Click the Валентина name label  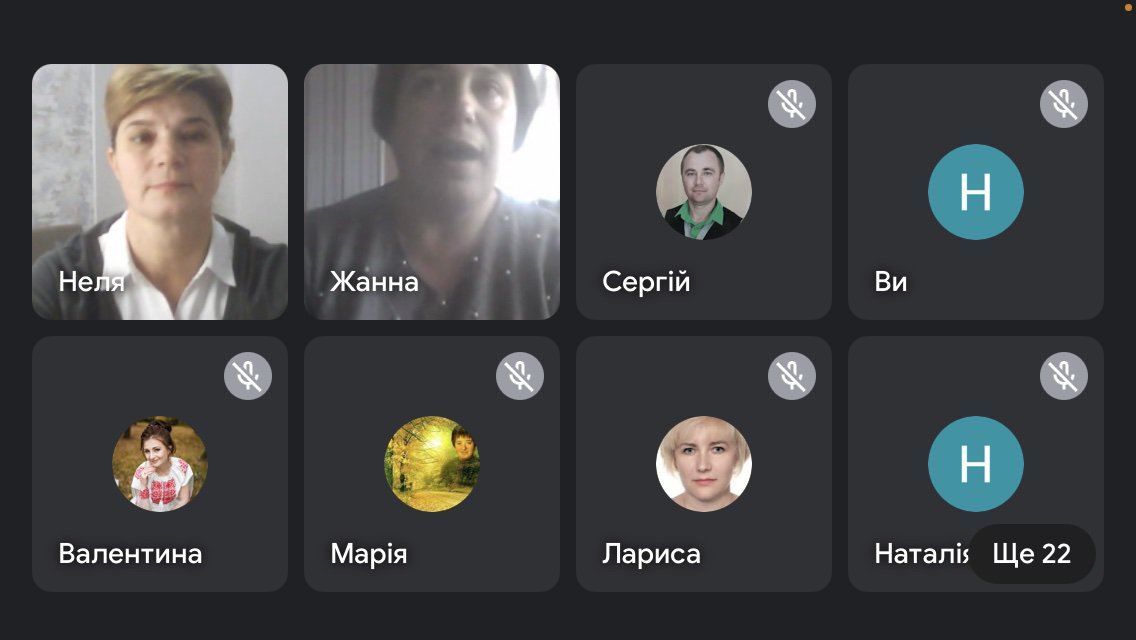130,554
